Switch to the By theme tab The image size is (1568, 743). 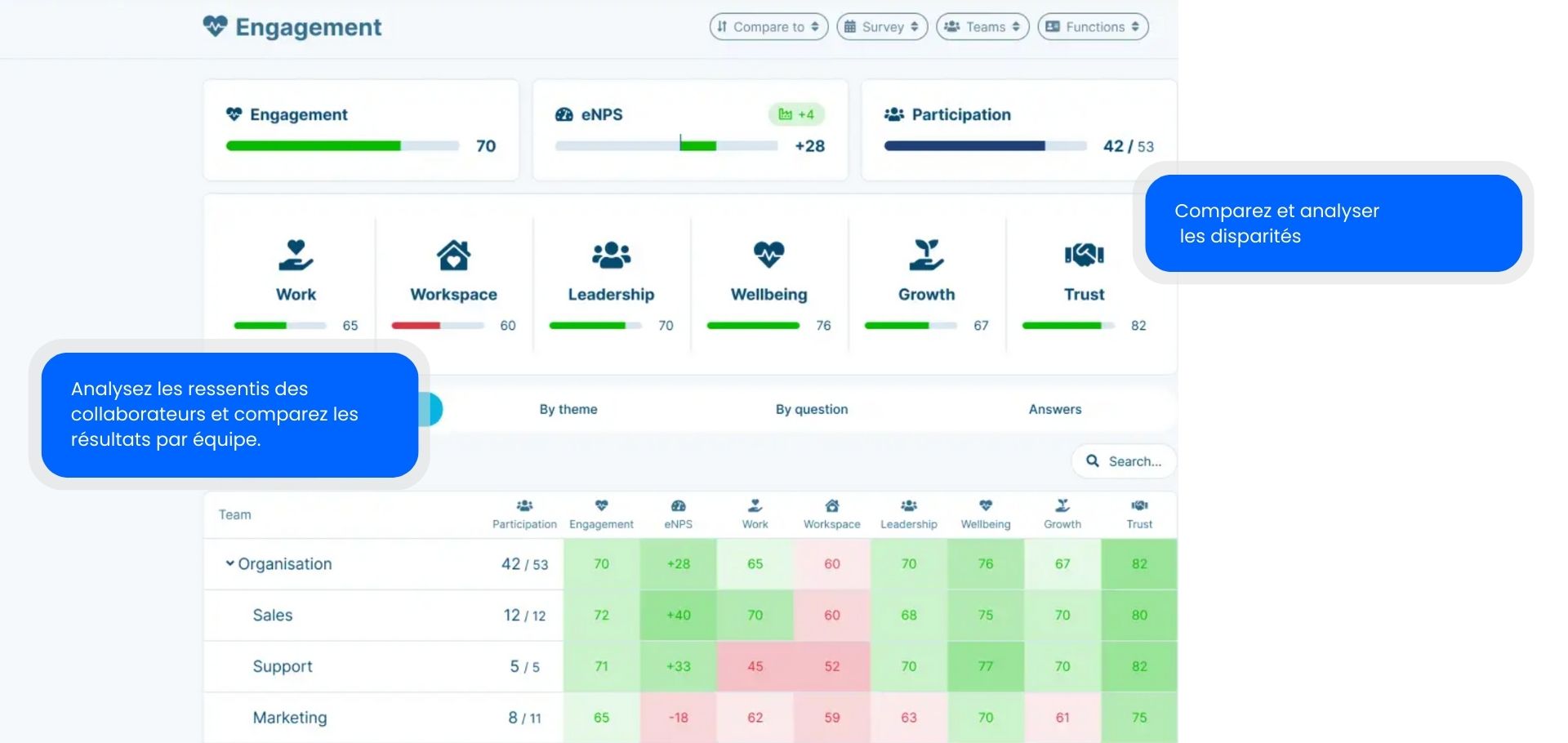tap(568, 409)
